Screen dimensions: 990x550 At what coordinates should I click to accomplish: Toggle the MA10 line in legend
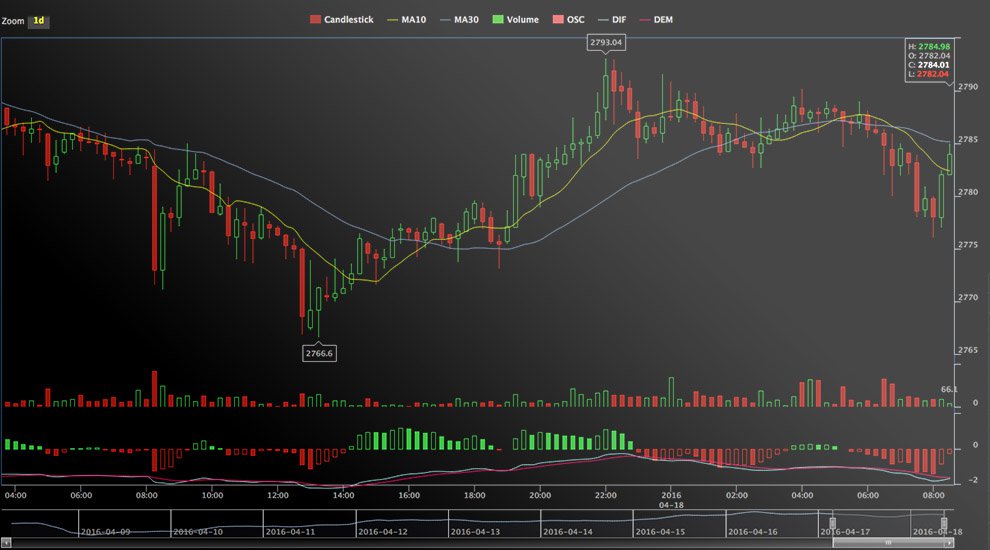(x=392, y=20)
